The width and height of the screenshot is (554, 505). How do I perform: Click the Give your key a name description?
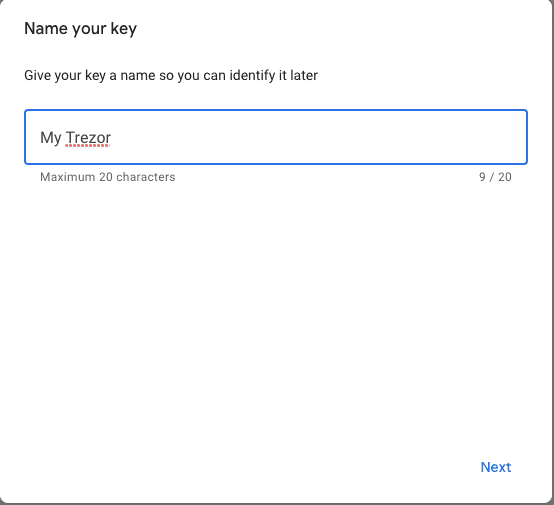coord(171,76)
